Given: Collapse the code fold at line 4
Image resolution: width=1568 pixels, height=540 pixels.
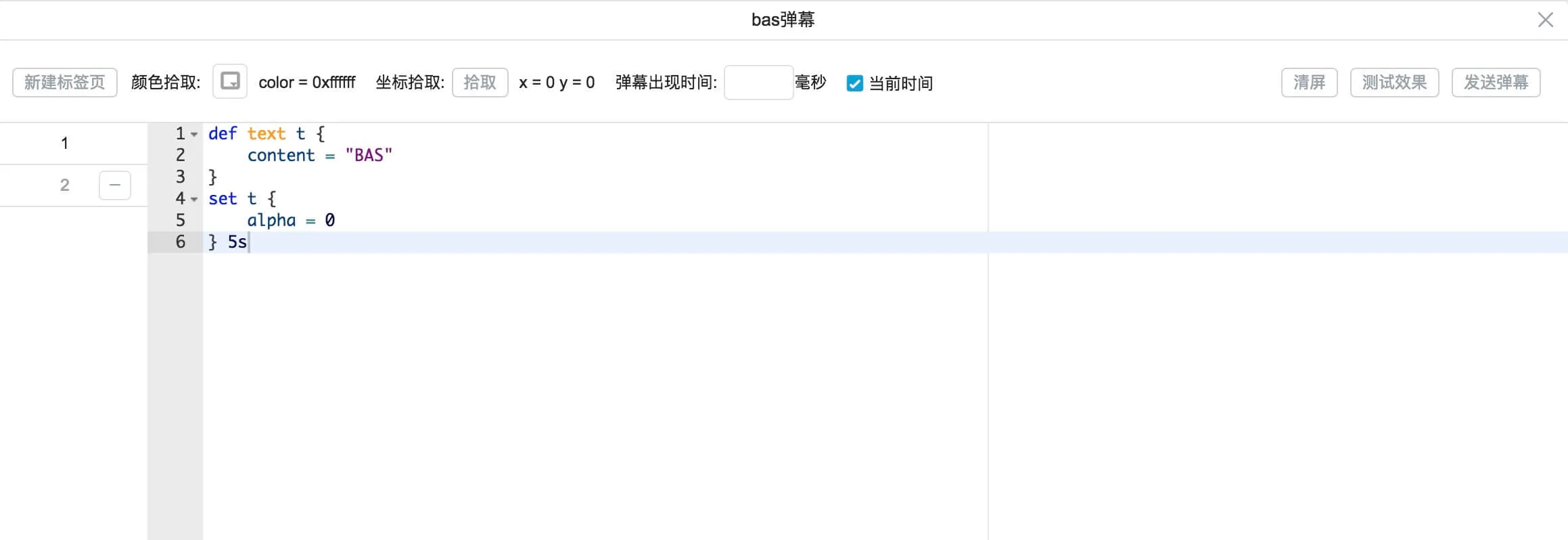Looking at the screenshot, I should (194, 199).
